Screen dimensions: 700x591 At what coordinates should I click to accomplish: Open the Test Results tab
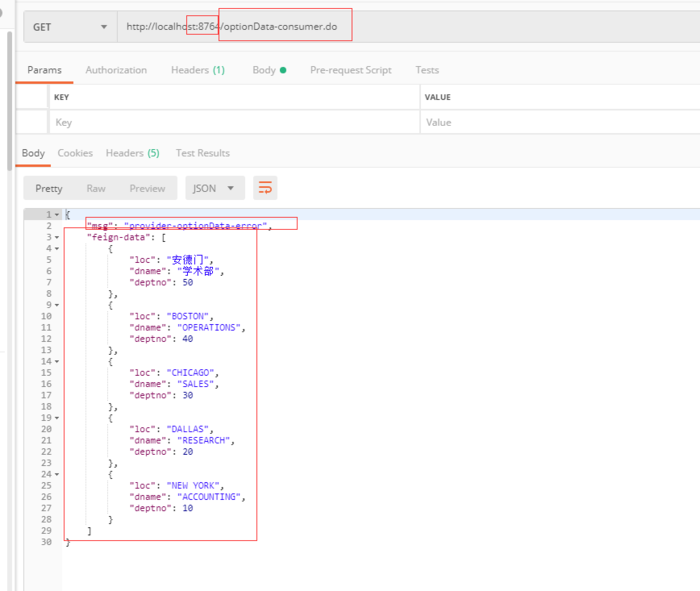coord(203,153)
